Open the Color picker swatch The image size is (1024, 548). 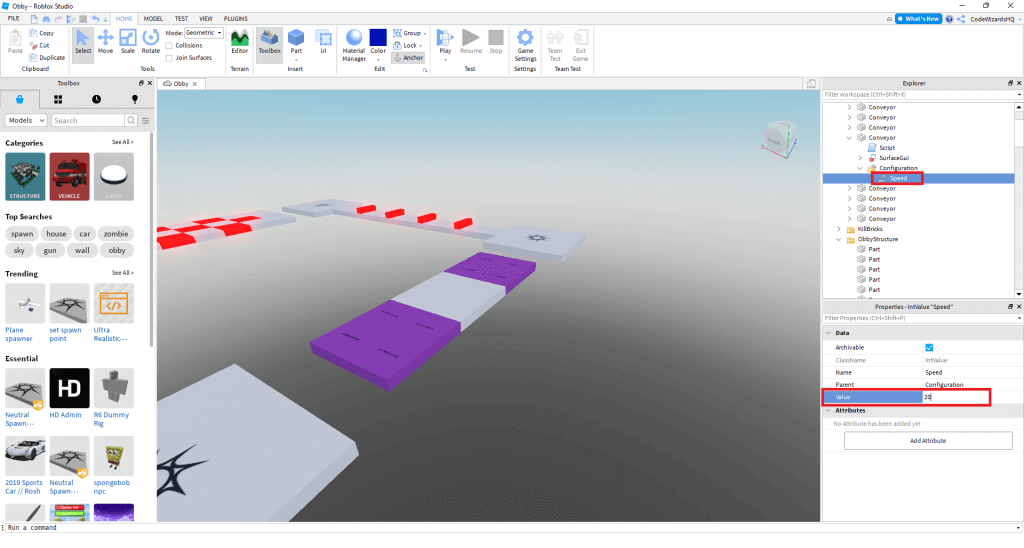click(x=378, y=38)
